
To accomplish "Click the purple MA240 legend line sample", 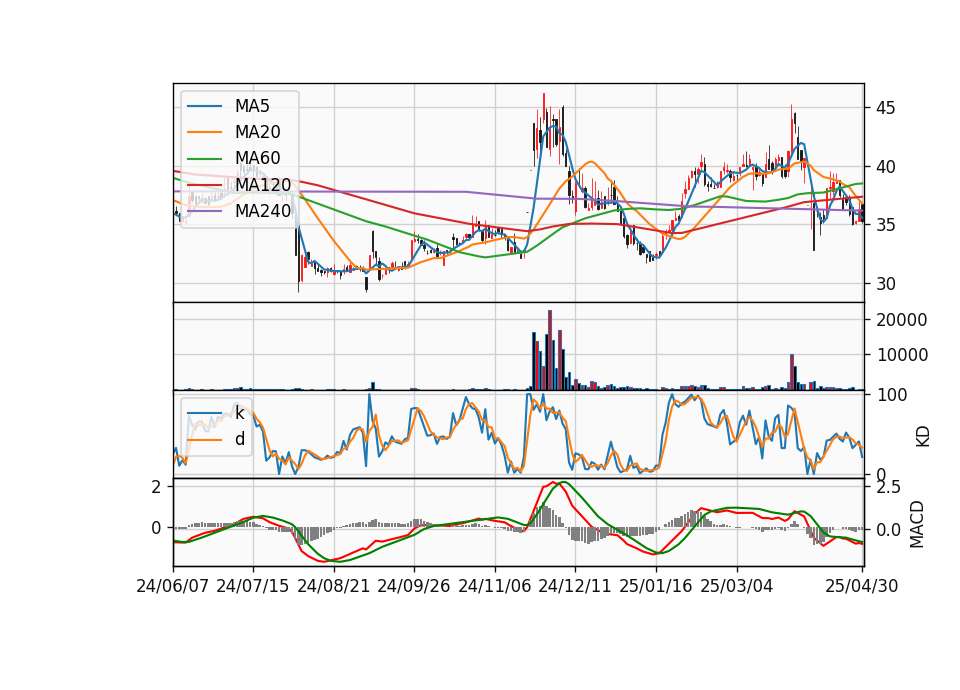I will point(204,211).
